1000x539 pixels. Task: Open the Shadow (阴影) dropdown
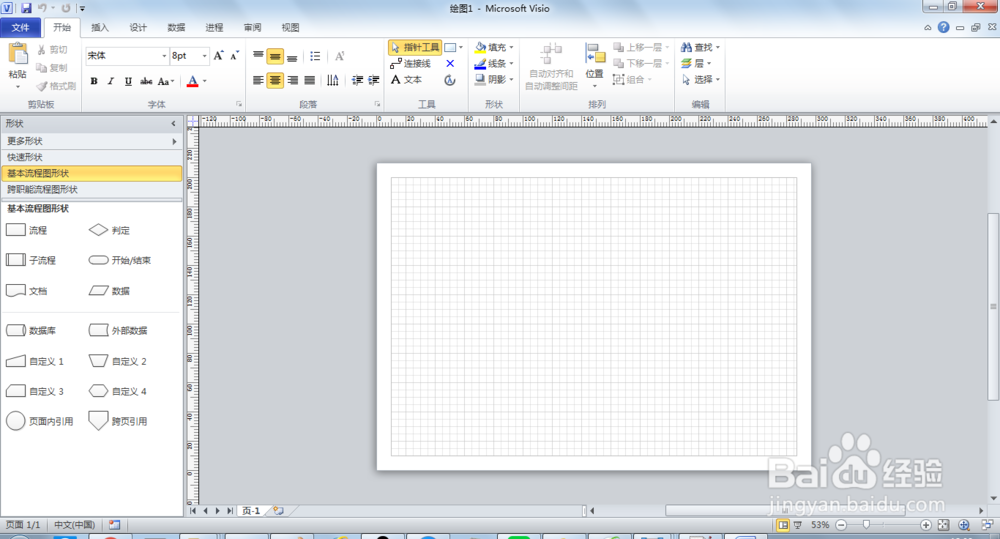[x=494, y=79]
